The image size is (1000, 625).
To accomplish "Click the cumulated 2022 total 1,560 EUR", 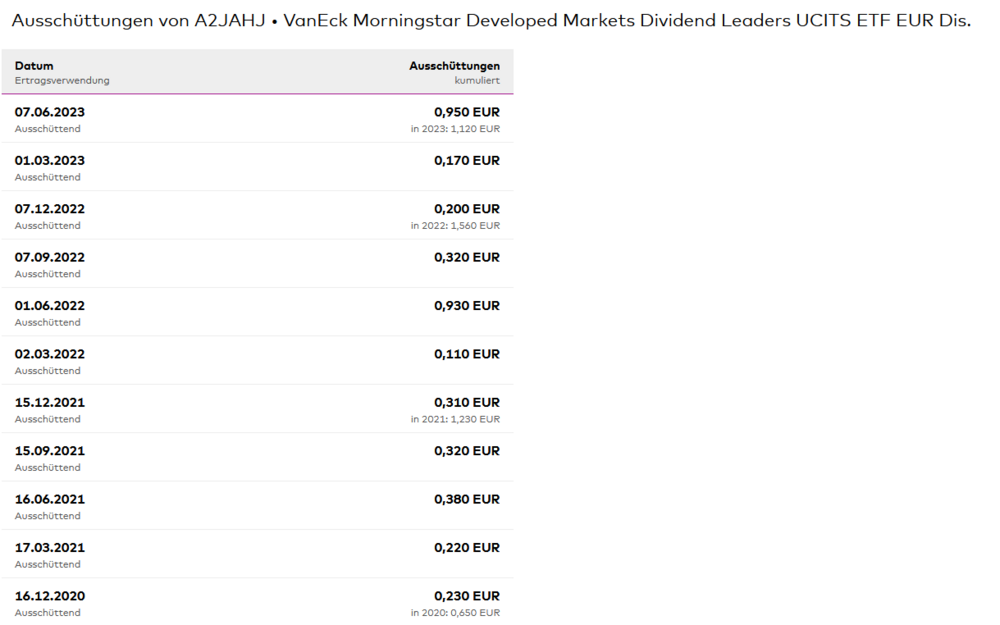I will coord(455,226).
